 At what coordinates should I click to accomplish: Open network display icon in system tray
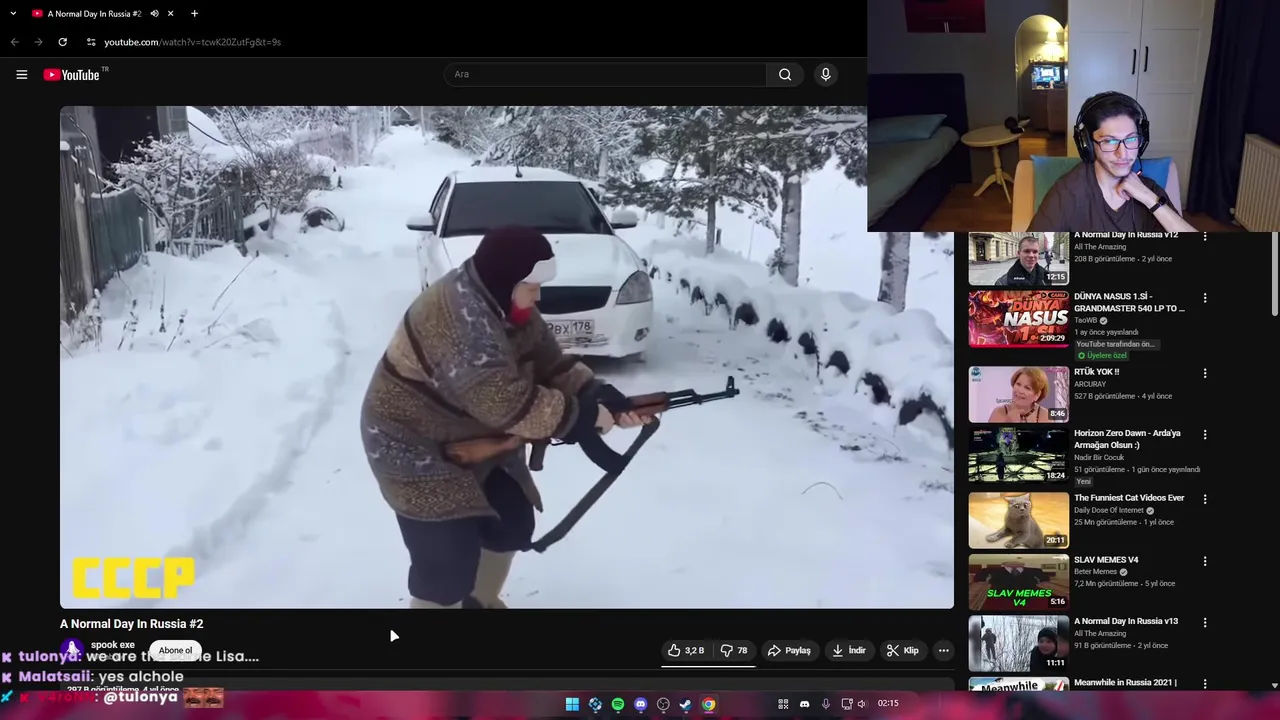click(x=846, y=704)
